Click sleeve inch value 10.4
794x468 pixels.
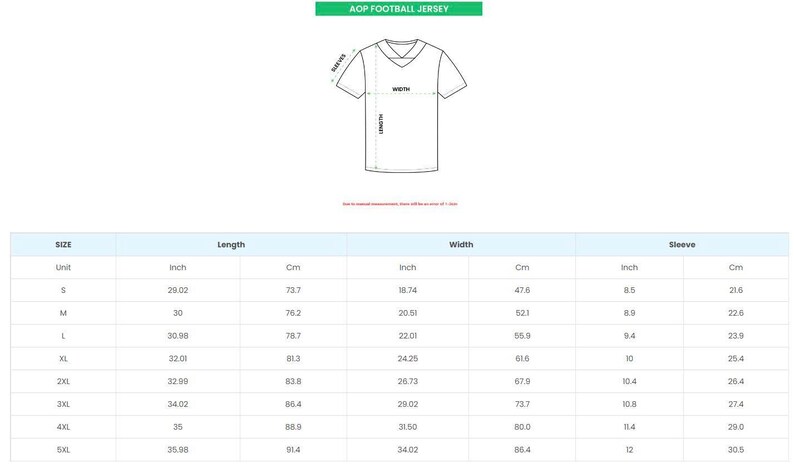click(x=629, y=381)
